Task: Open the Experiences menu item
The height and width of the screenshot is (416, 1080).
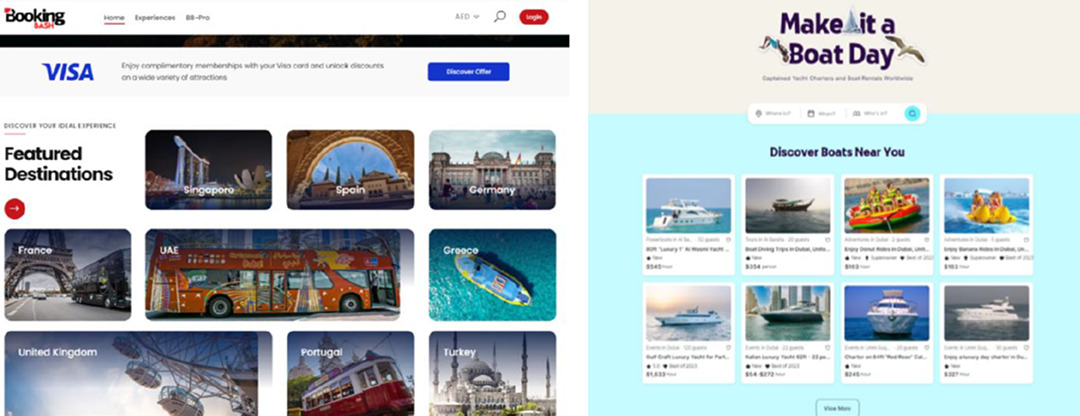Action: pyautogui.click(x=155, y=17)
